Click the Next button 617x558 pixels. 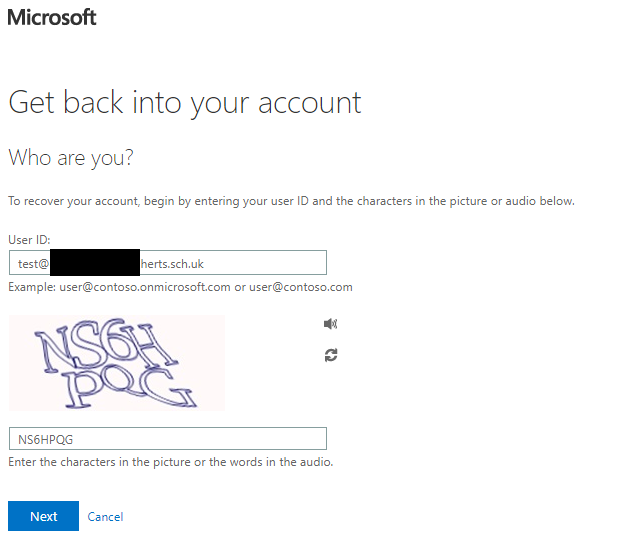pos(43,516)
